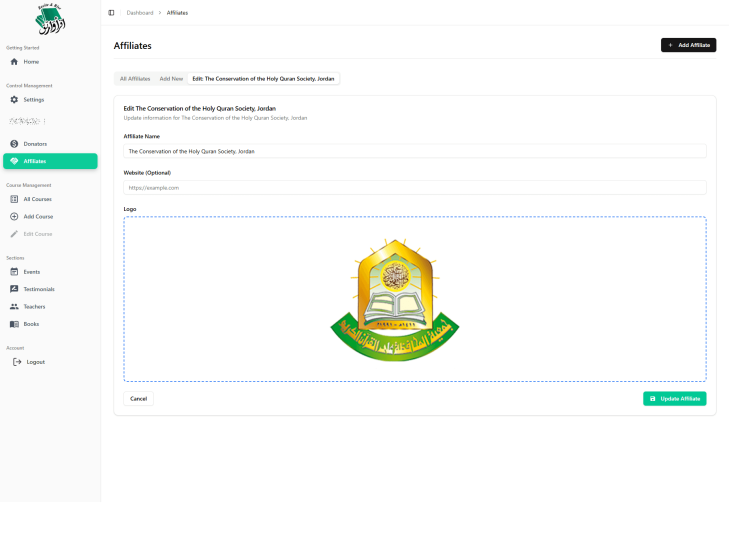Click the Website (Optional) input field

pos(415,187)
